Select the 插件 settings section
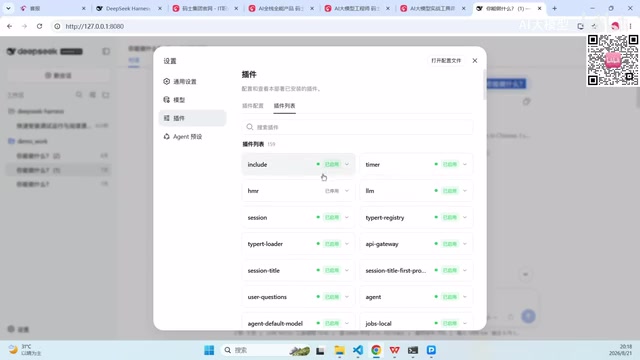This screenshot has width=640, height=360. coord(193,118)
